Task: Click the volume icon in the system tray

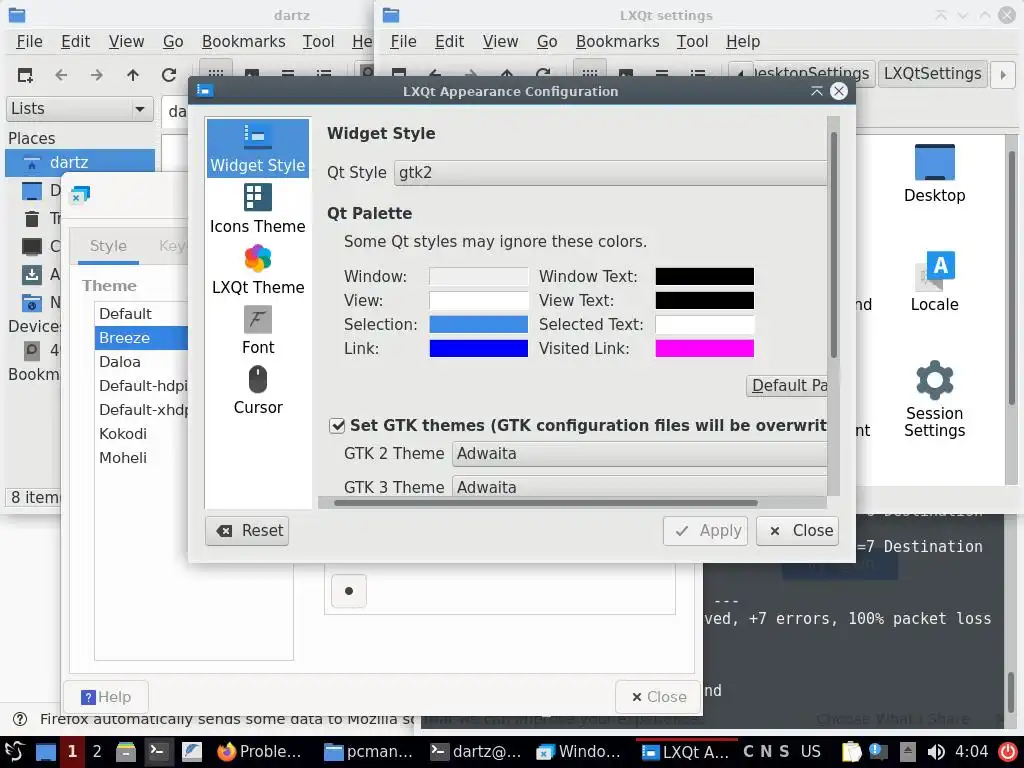Action: click(936, 752)
